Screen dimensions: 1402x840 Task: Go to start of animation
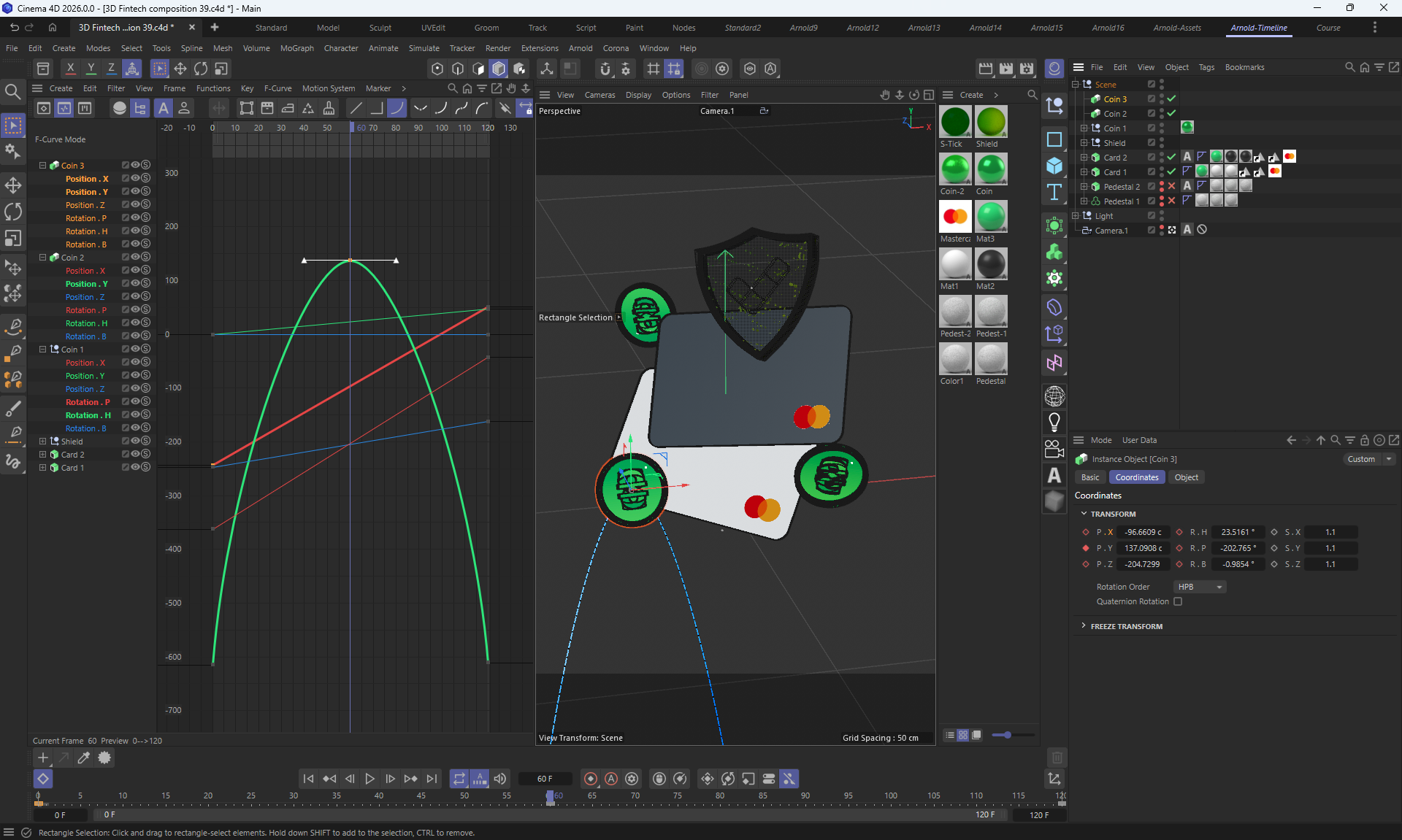[308, 779]
